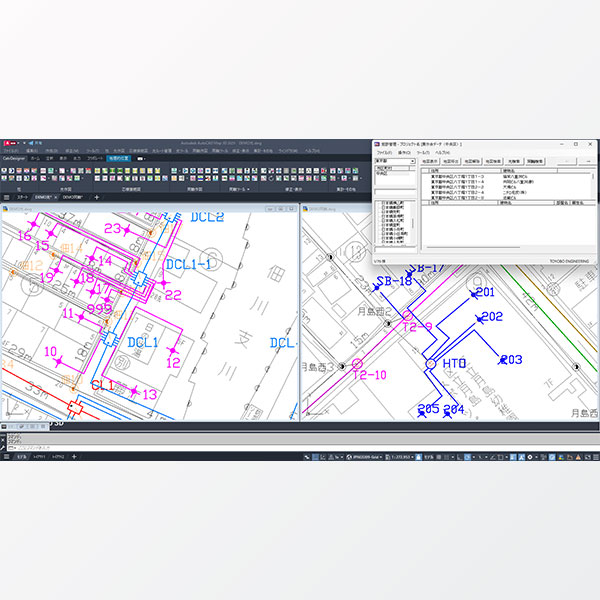600x600 pixels.
Task: Switch to the レイアウト1 layout tab
Action: tap(39, 457)
